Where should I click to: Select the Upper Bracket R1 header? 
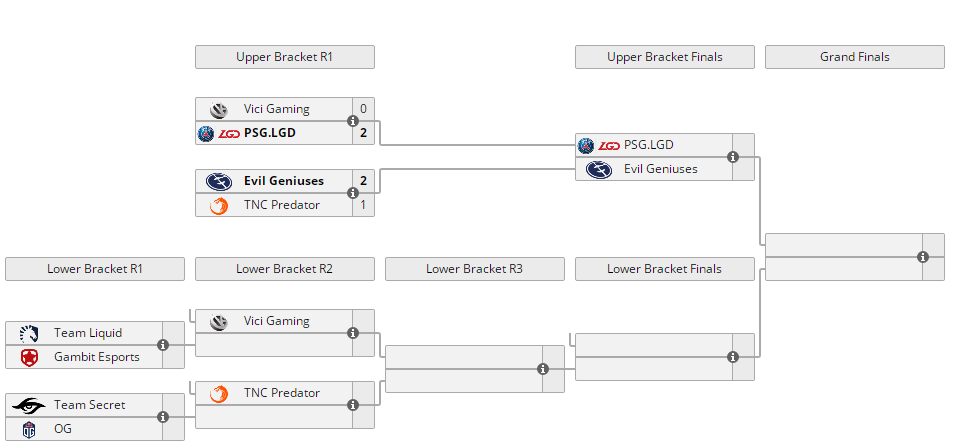(284, 57)
